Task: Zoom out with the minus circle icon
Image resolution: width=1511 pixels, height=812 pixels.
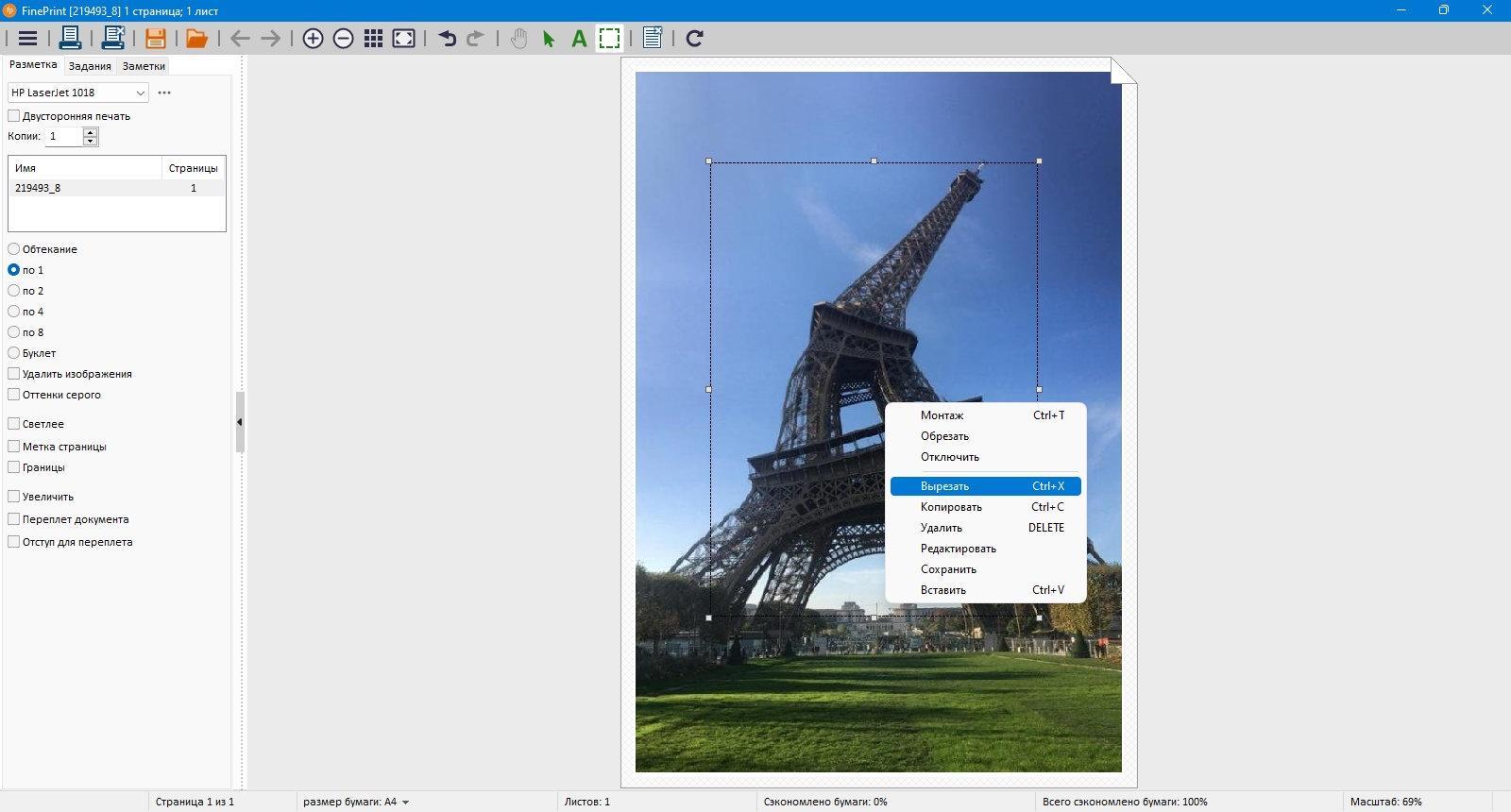Action: 344,39
